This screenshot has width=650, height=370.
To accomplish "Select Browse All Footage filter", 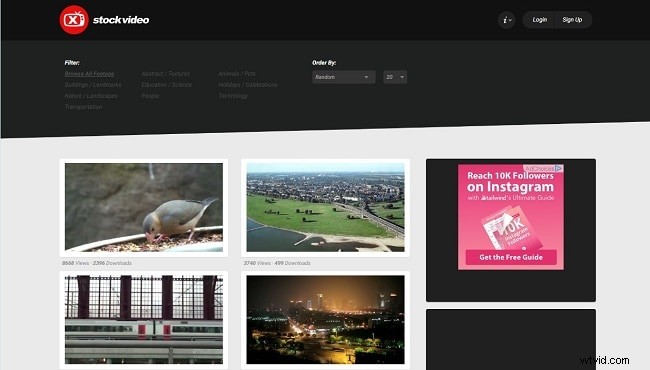I will (90, 74).
